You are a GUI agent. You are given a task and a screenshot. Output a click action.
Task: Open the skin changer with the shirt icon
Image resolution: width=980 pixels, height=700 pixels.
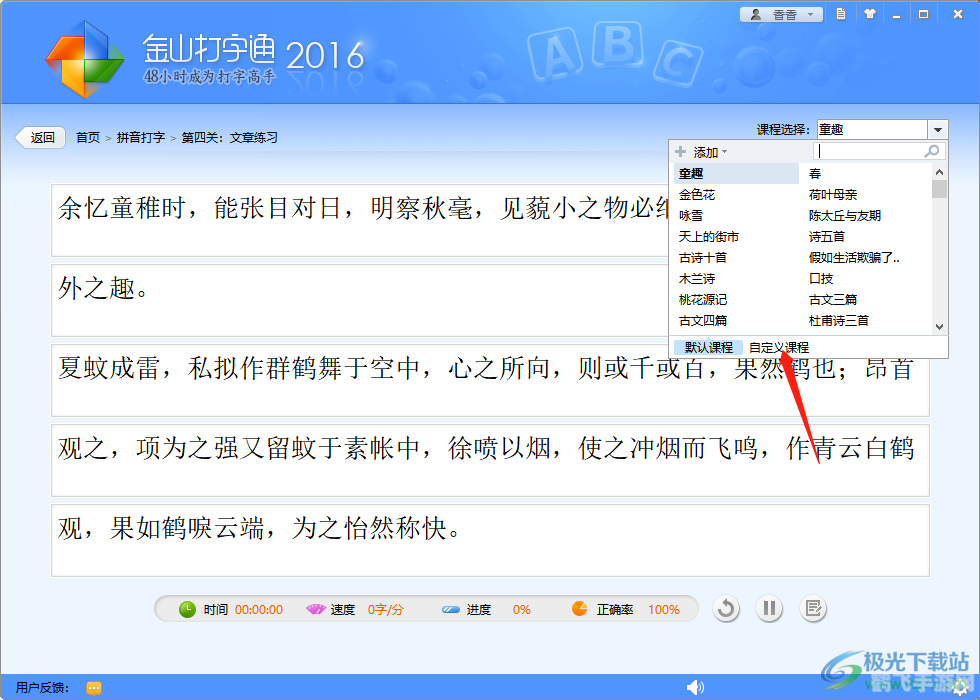point(870,13)
